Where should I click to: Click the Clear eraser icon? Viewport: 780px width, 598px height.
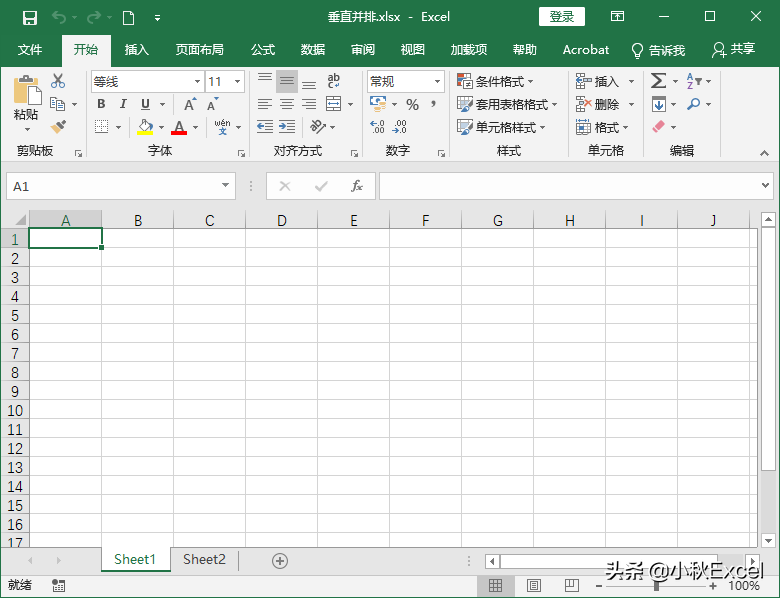(x=658, y=127)
